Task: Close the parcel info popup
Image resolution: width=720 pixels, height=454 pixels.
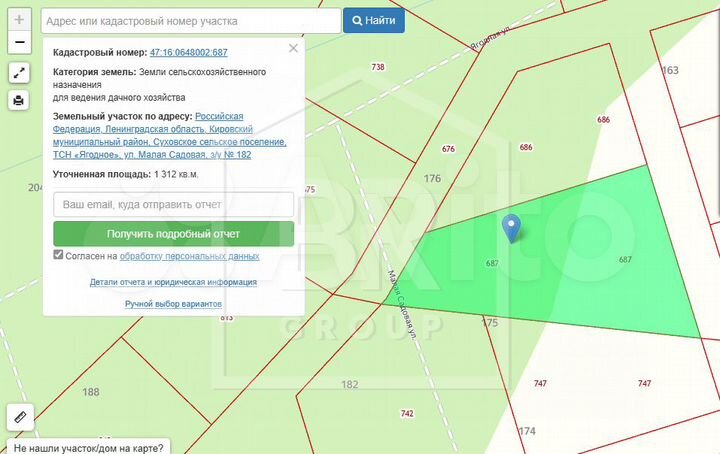Action: click(293, 48)
